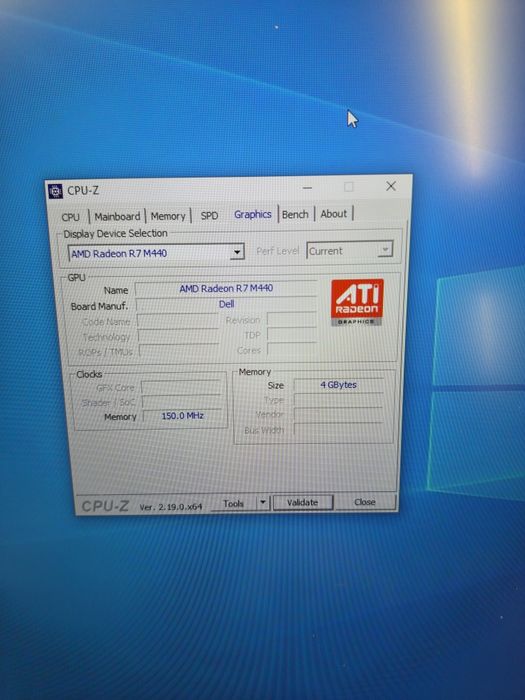
Task: Open the Mainboard tab
Action: [117, 217]
